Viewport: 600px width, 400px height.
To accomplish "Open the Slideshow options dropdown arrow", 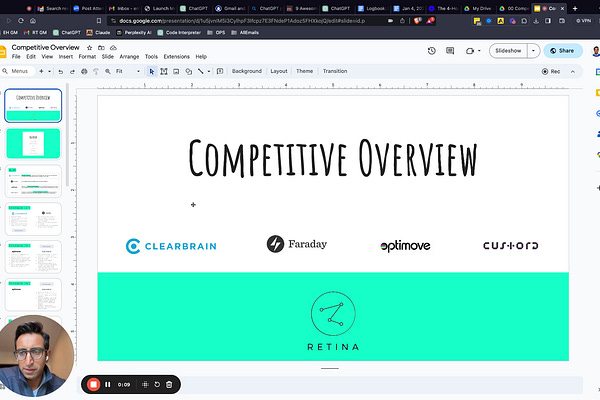I will 533,51.
